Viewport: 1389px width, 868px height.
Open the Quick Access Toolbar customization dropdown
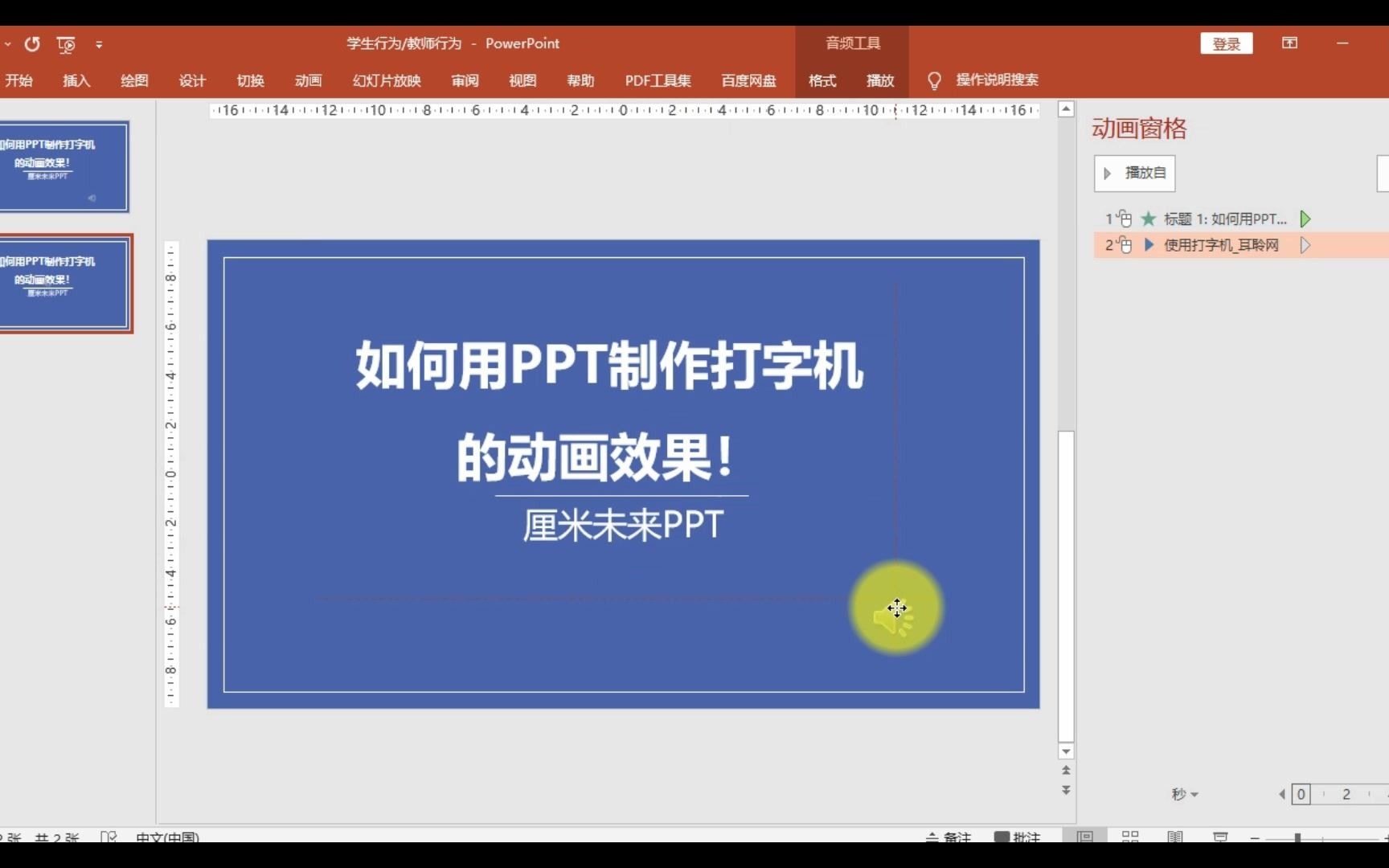[x=99, y=44]
